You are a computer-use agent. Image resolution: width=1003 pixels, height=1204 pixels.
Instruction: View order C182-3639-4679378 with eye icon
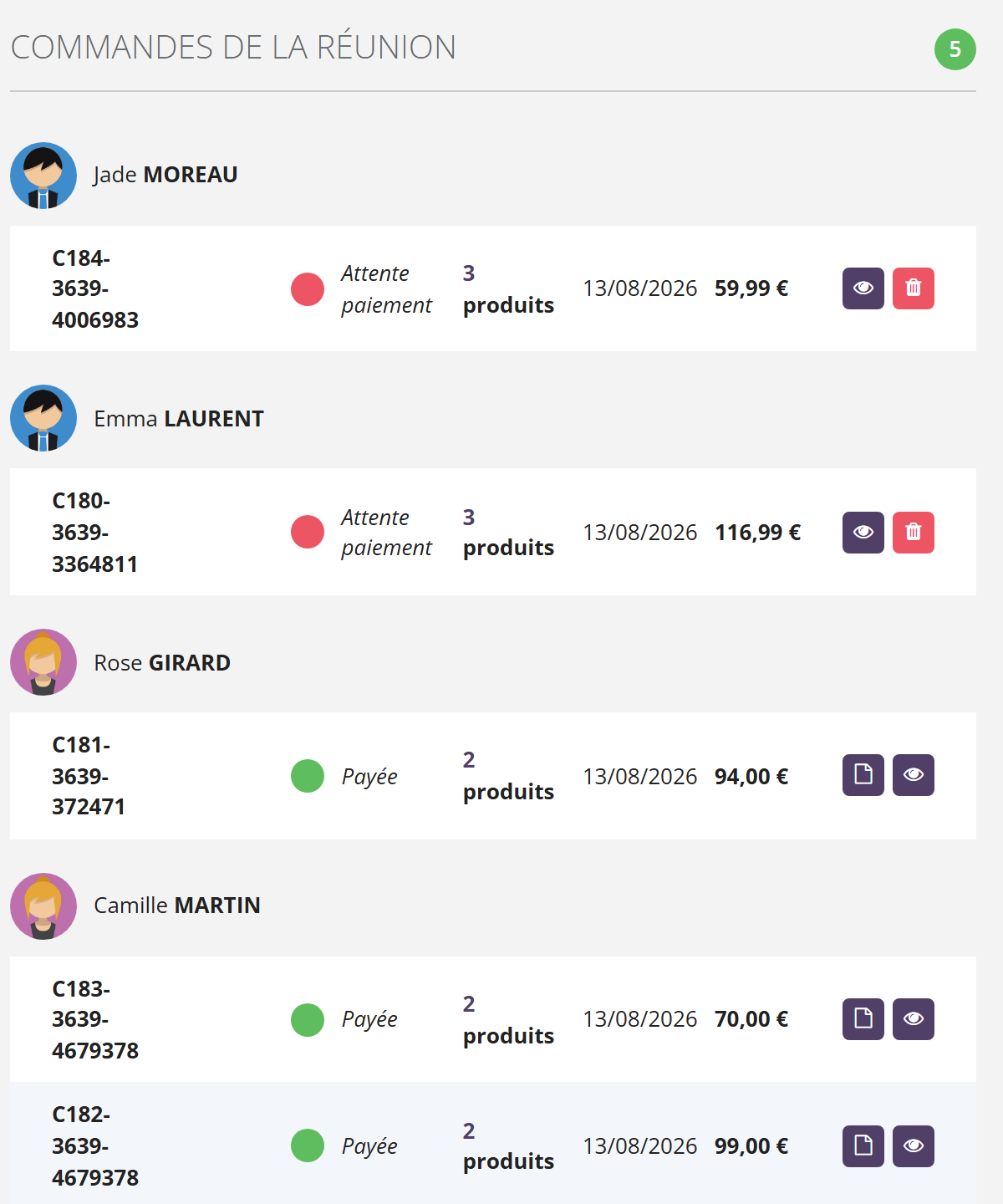(914, 1146)
